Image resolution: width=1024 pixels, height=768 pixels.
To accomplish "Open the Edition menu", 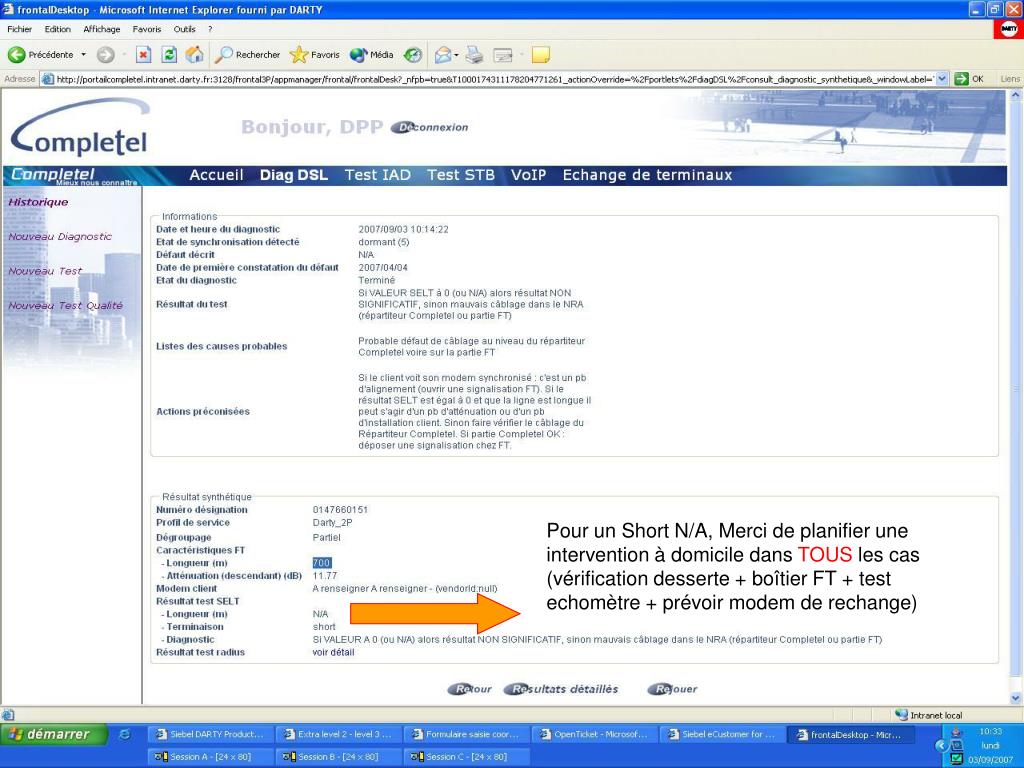I will click(x=57, y=29).
